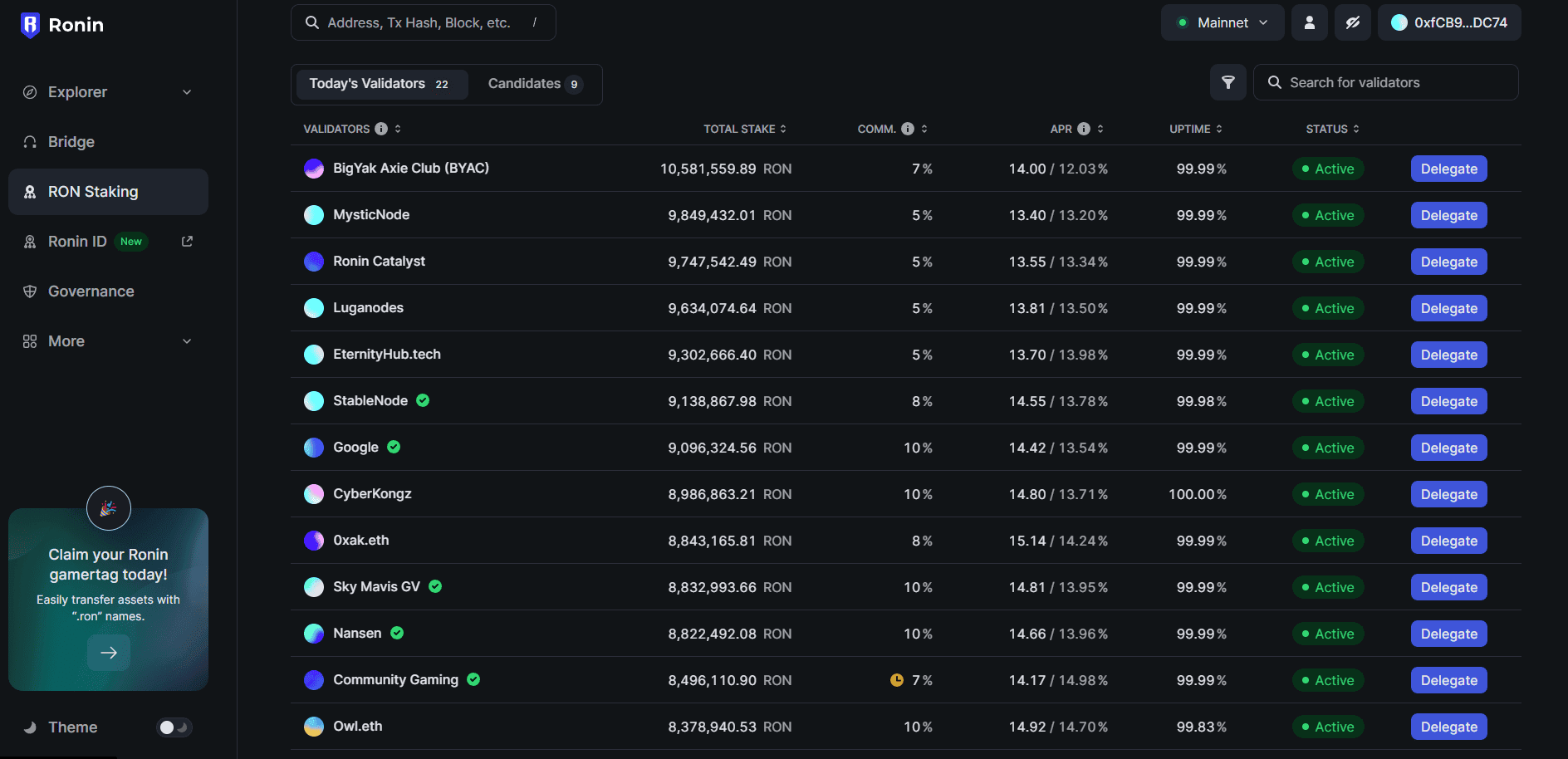Select the RON Staking sidebar icon

pyautogui.click(x=30, y=191)
